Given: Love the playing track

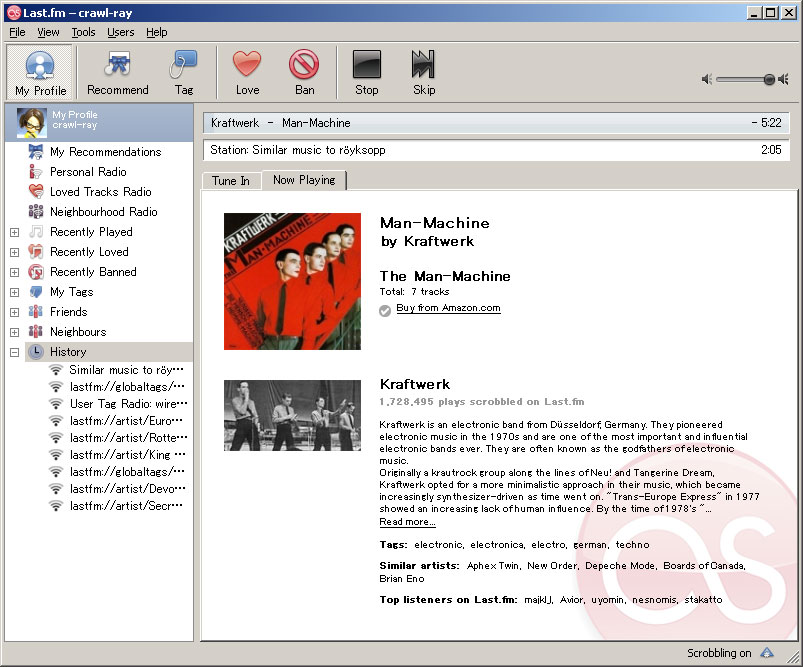Looking at the screenshot, I should pos(247,72).
